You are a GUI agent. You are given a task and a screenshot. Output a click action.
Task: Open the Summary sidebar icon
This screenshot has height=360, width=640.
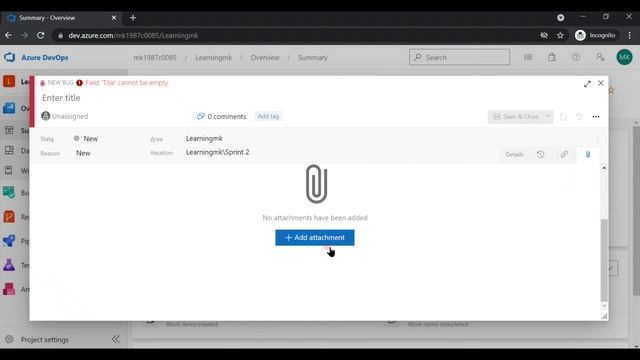[9, 130]
